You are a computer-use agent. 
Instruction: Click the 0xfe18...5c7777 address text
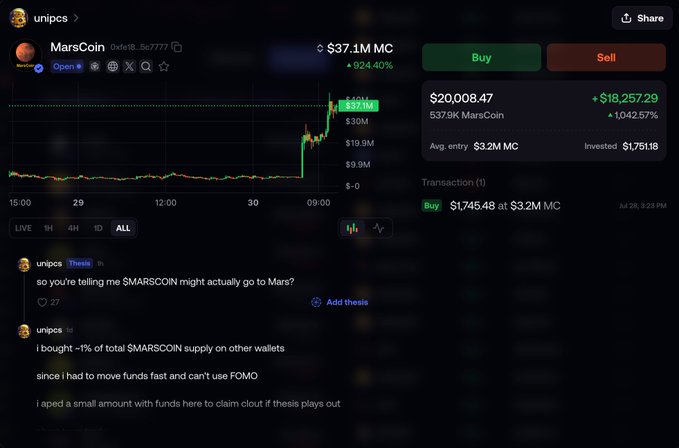139,47
